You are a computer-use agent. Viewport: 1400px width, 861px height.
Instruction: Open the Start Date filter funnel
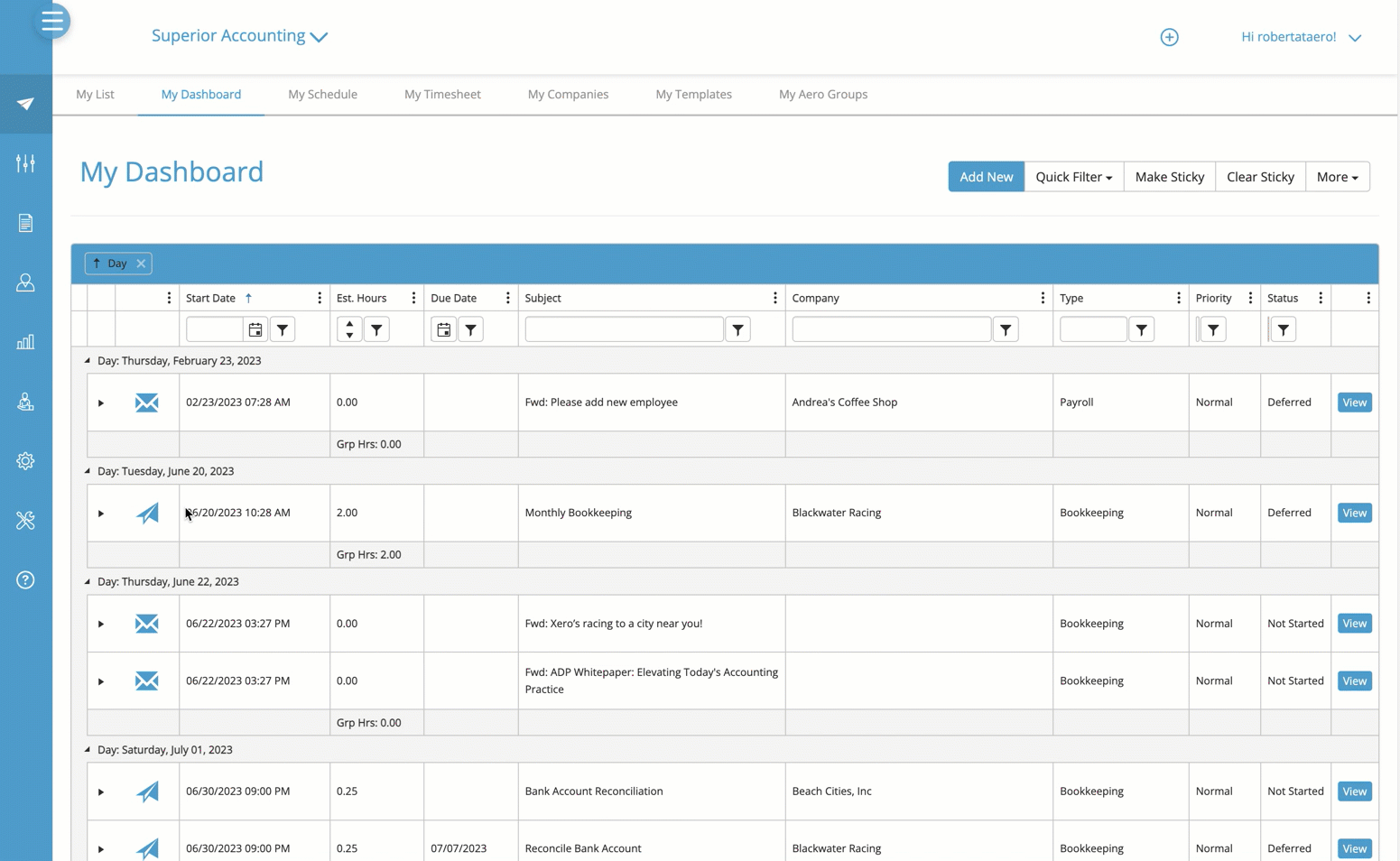[x=283, y=329]
